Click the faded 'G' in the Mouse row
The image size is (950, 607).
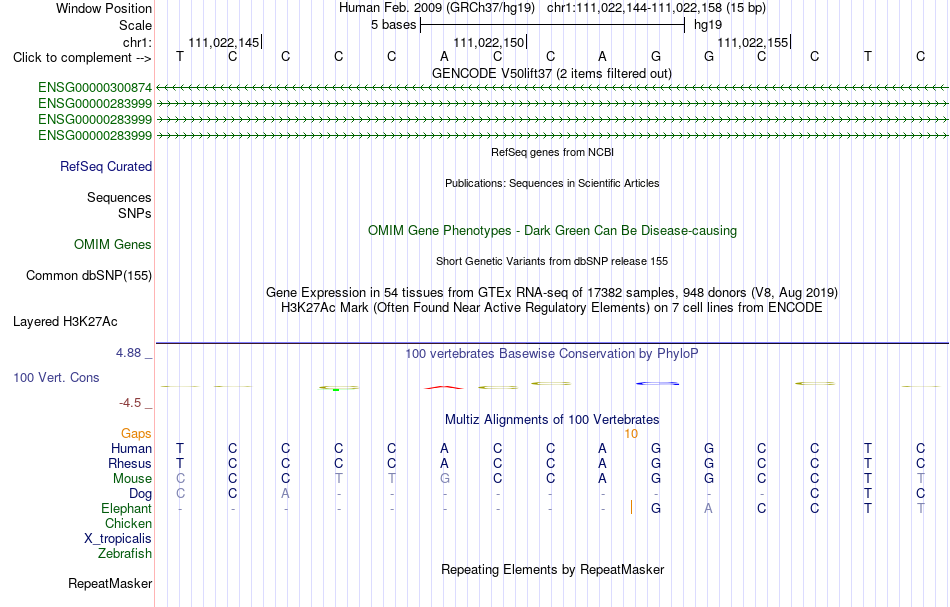pos(445,479)
